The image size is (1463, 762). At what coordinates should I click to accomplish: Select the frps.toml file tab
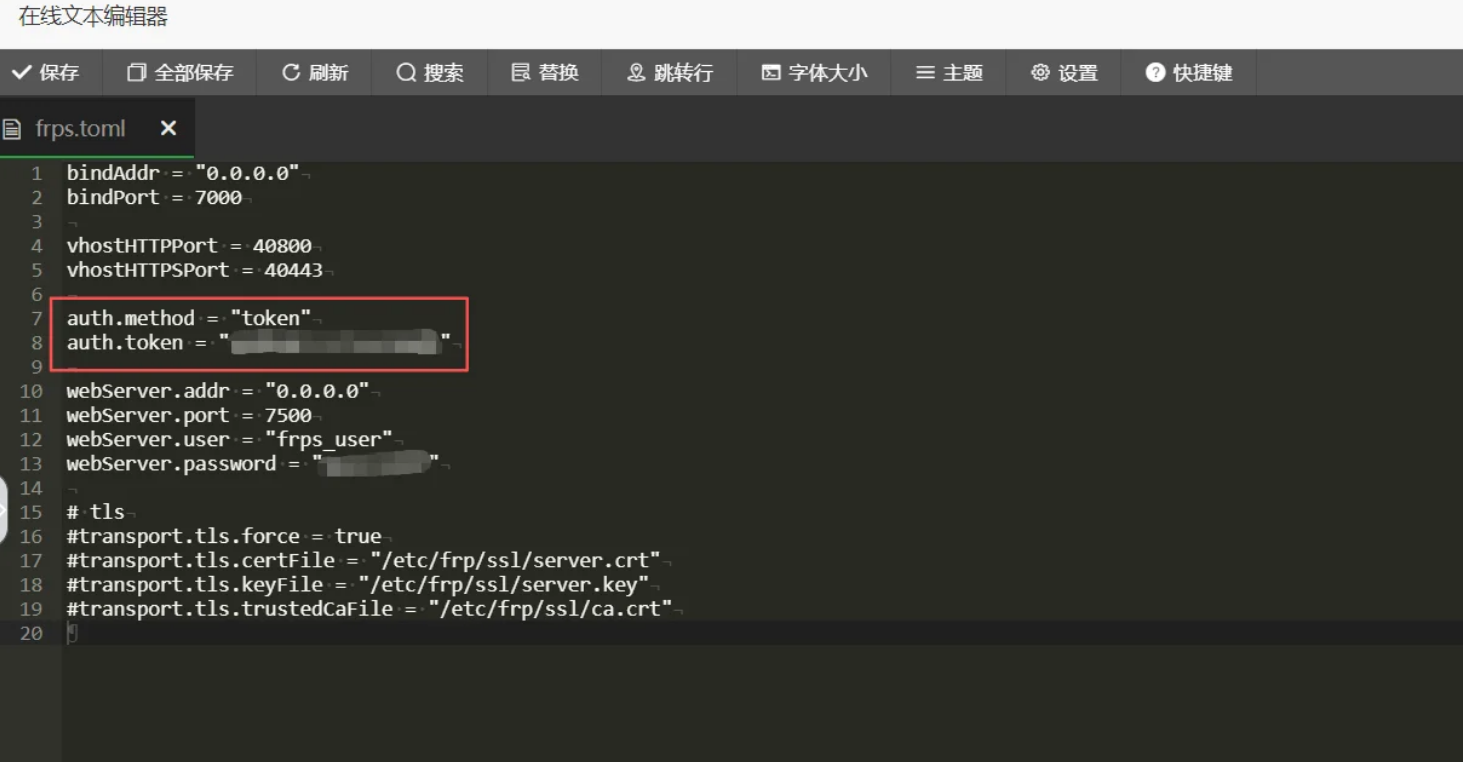click(x=80, y=128)
